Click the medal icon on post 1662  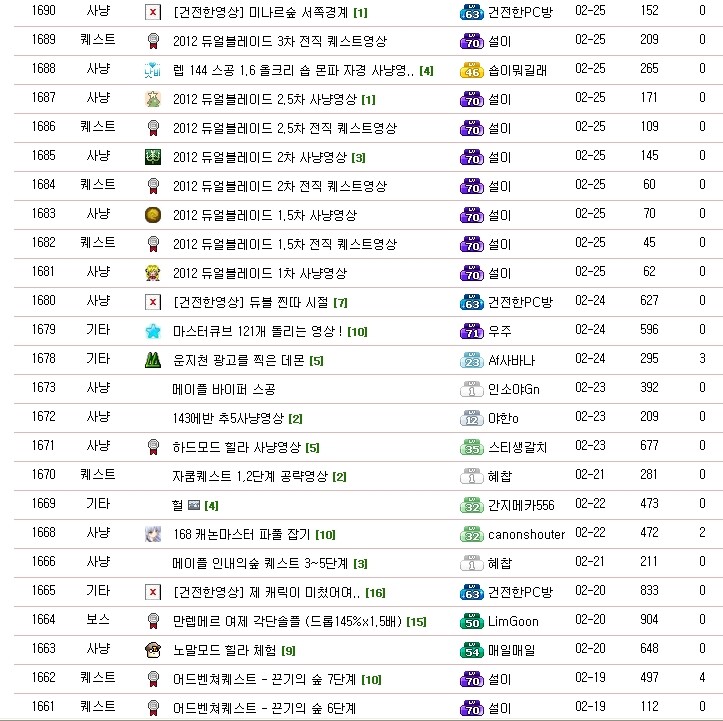coord(153,679)
